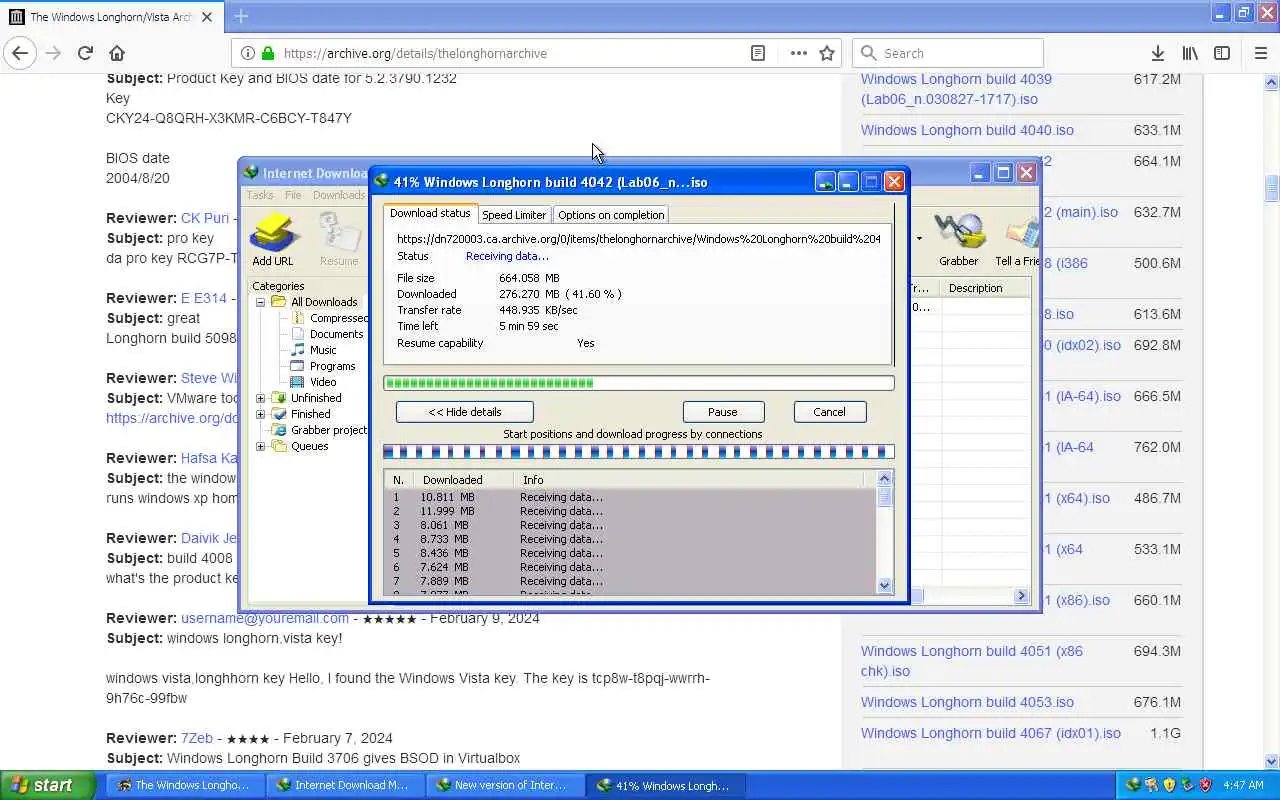
Task: Open the Downloads menu in IDM
Action: [x=339, y=195]
